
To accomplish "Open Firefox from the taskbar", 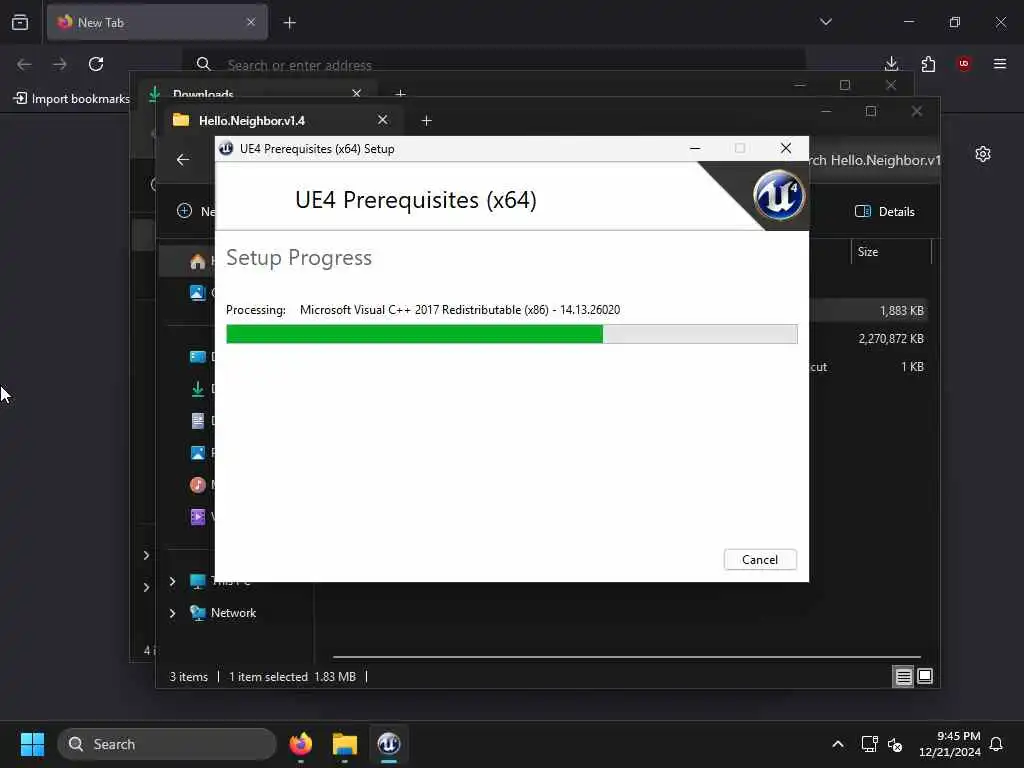I will pyautogui.click(x=301, y=744).
